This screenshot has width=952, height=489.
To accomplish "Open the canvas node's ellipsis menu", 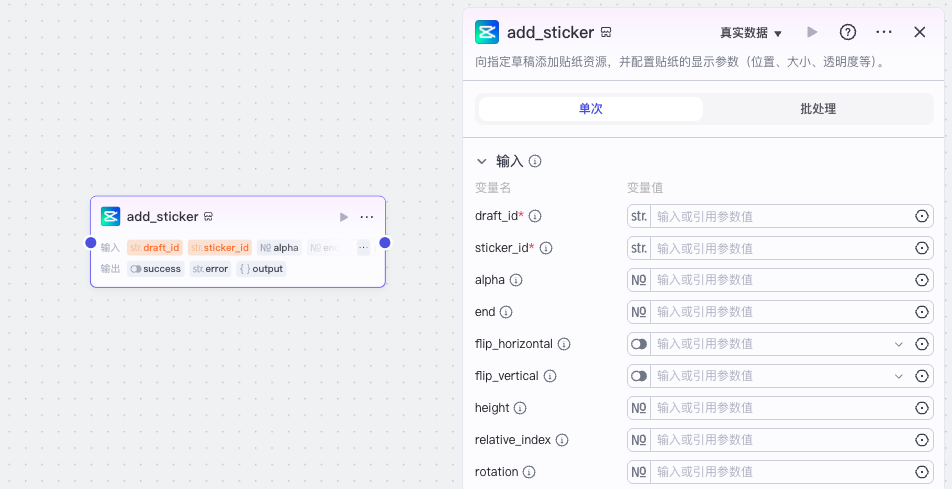I will click(367, 217).
